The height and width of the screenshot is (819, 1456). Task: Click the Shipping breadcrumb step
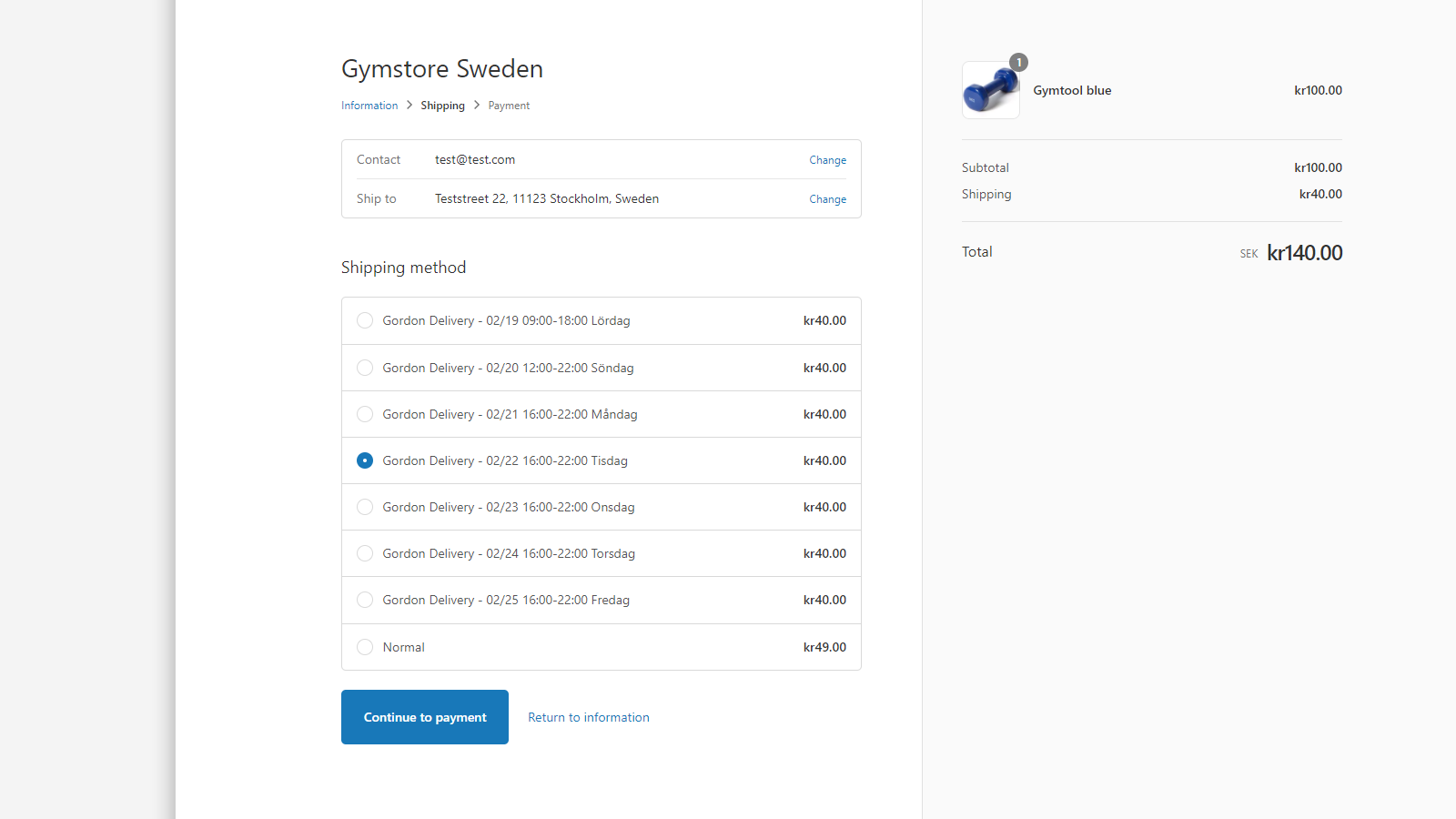point(442,106)
